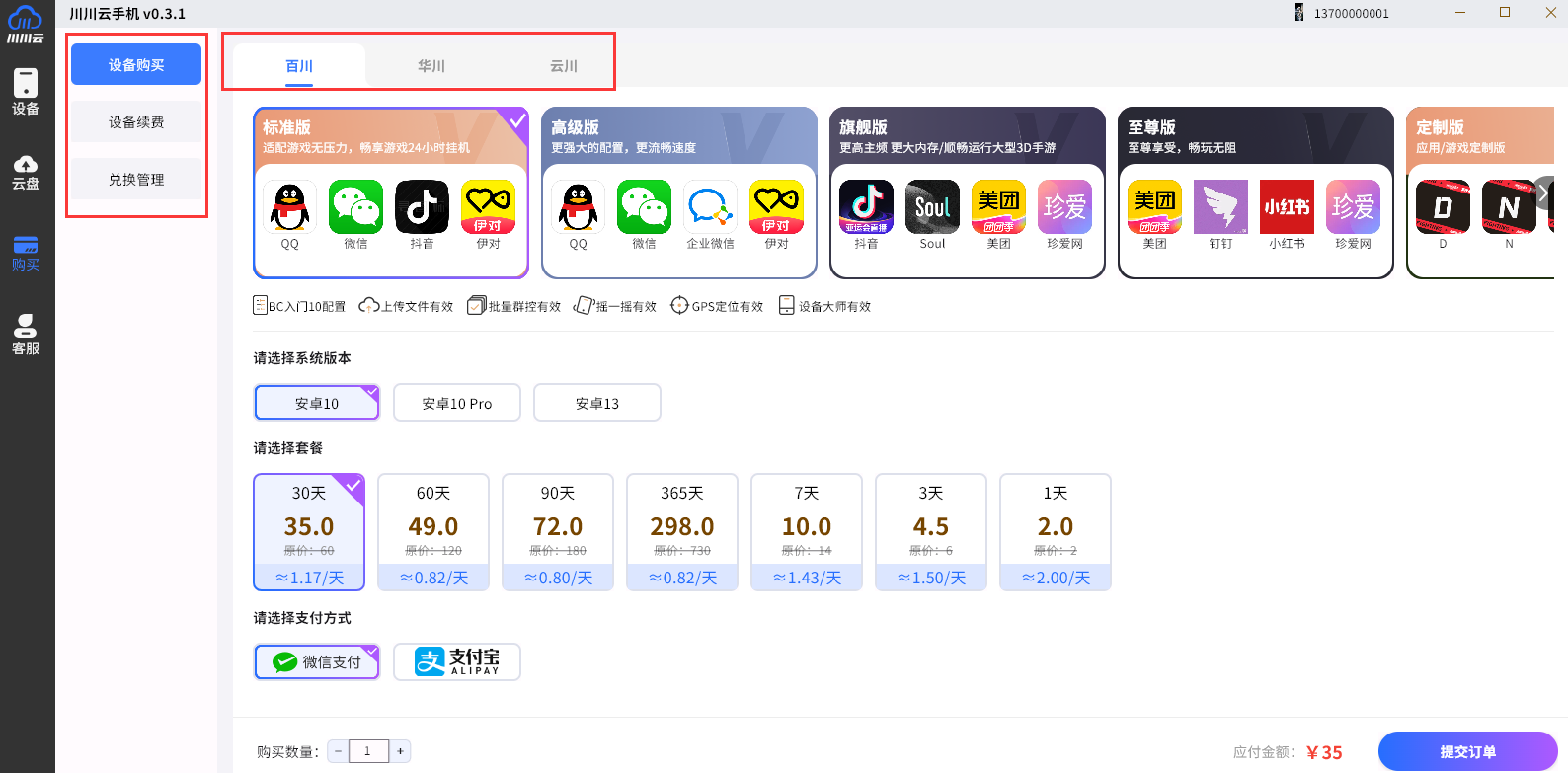The image size is (1568, 773).
Task: Open 客服 customer service icon
Action: click(x=26, y=335)
